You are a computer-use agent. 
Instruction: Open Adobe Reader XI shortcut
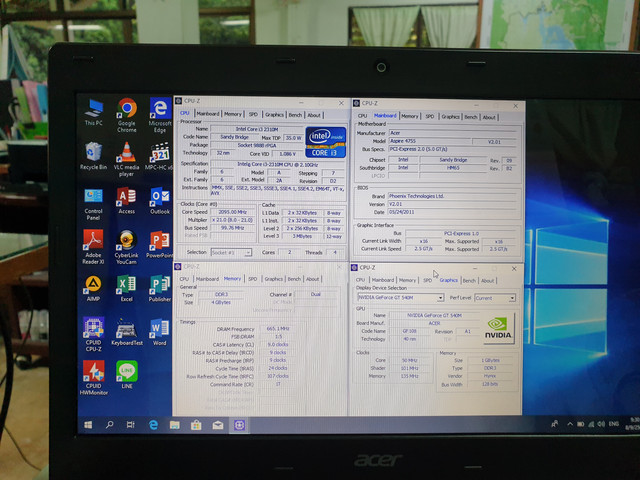(93, 247)
